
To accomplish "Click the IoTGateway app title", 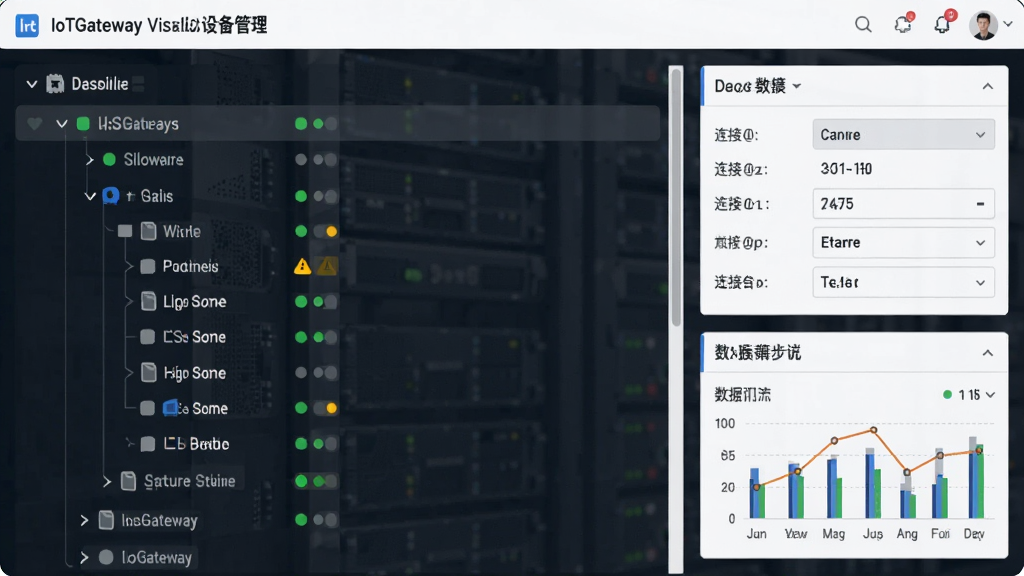I will (159, 25).
